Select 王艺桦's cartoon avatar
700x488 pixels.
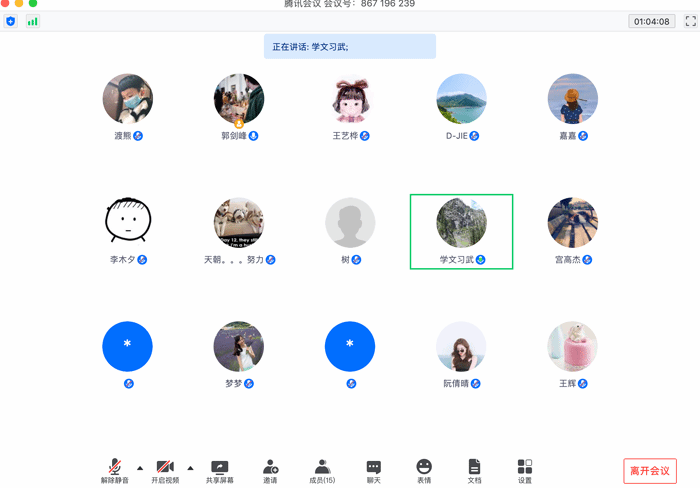tap(350, 99)
